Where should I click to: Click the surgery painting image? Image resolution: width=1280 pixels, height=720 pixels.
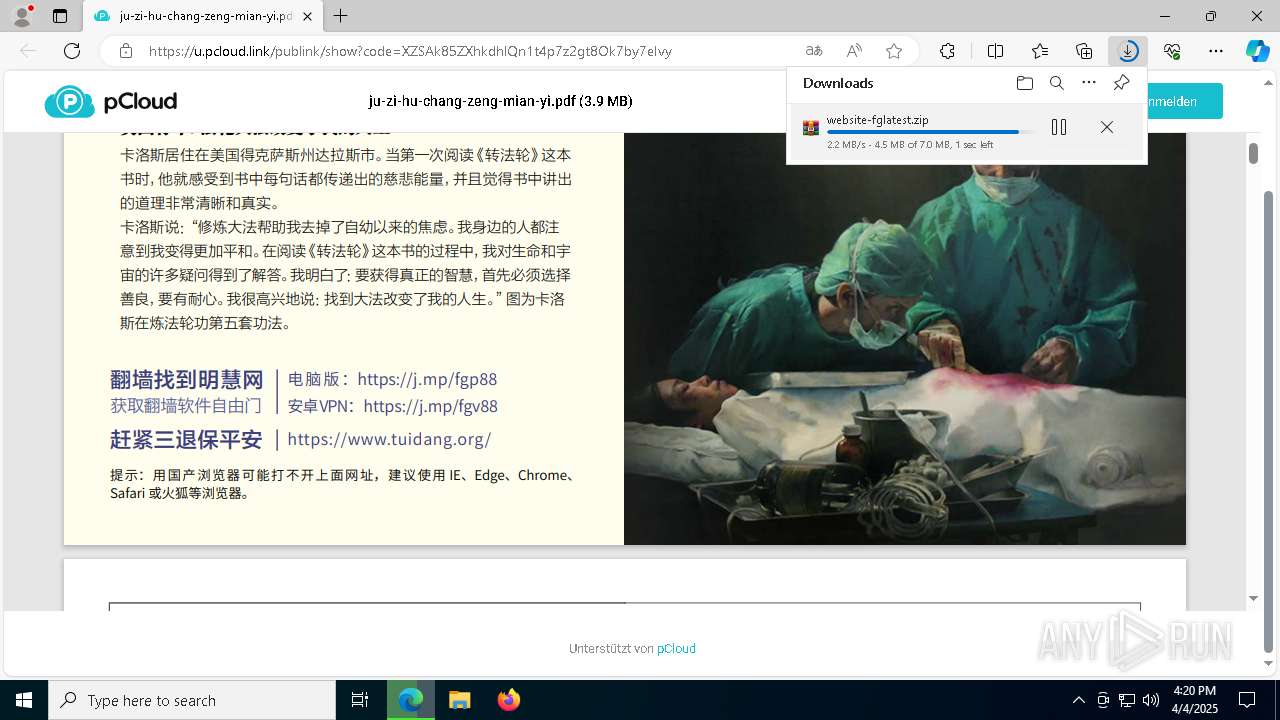point(904,339)
